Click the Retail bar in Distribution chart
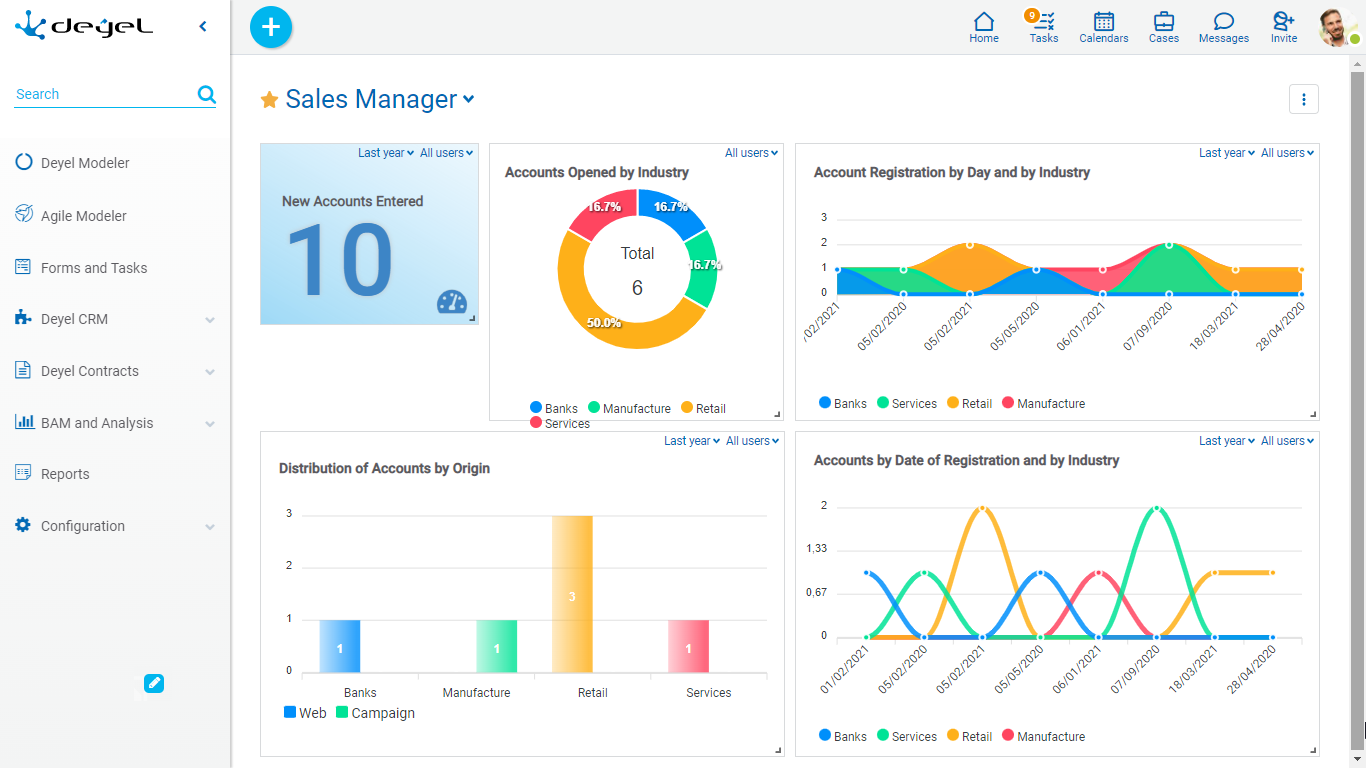 pos(572,594)
